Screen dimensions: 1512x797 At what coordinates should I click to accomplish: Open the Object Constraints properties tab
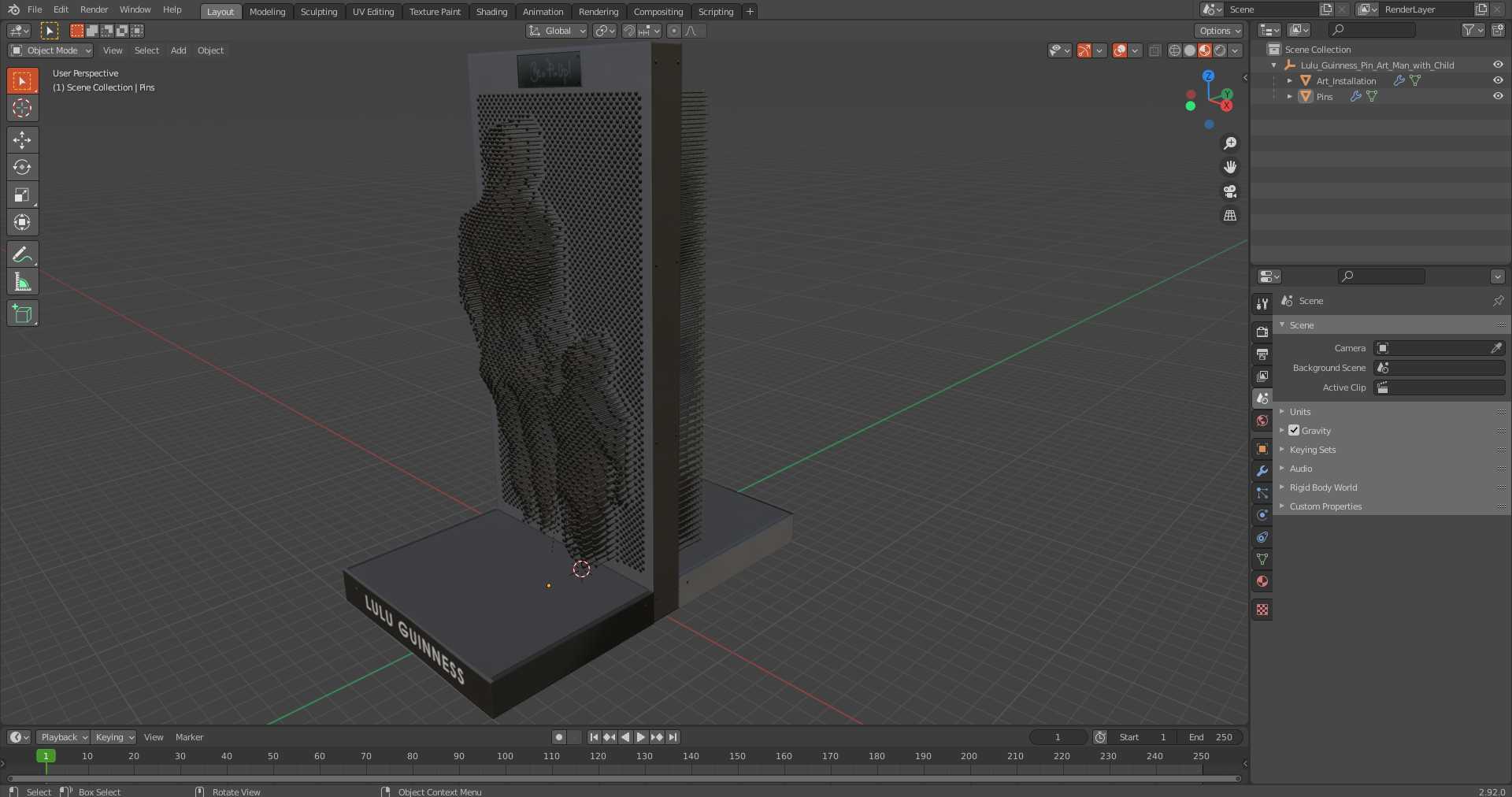(x=1262, y=537)
